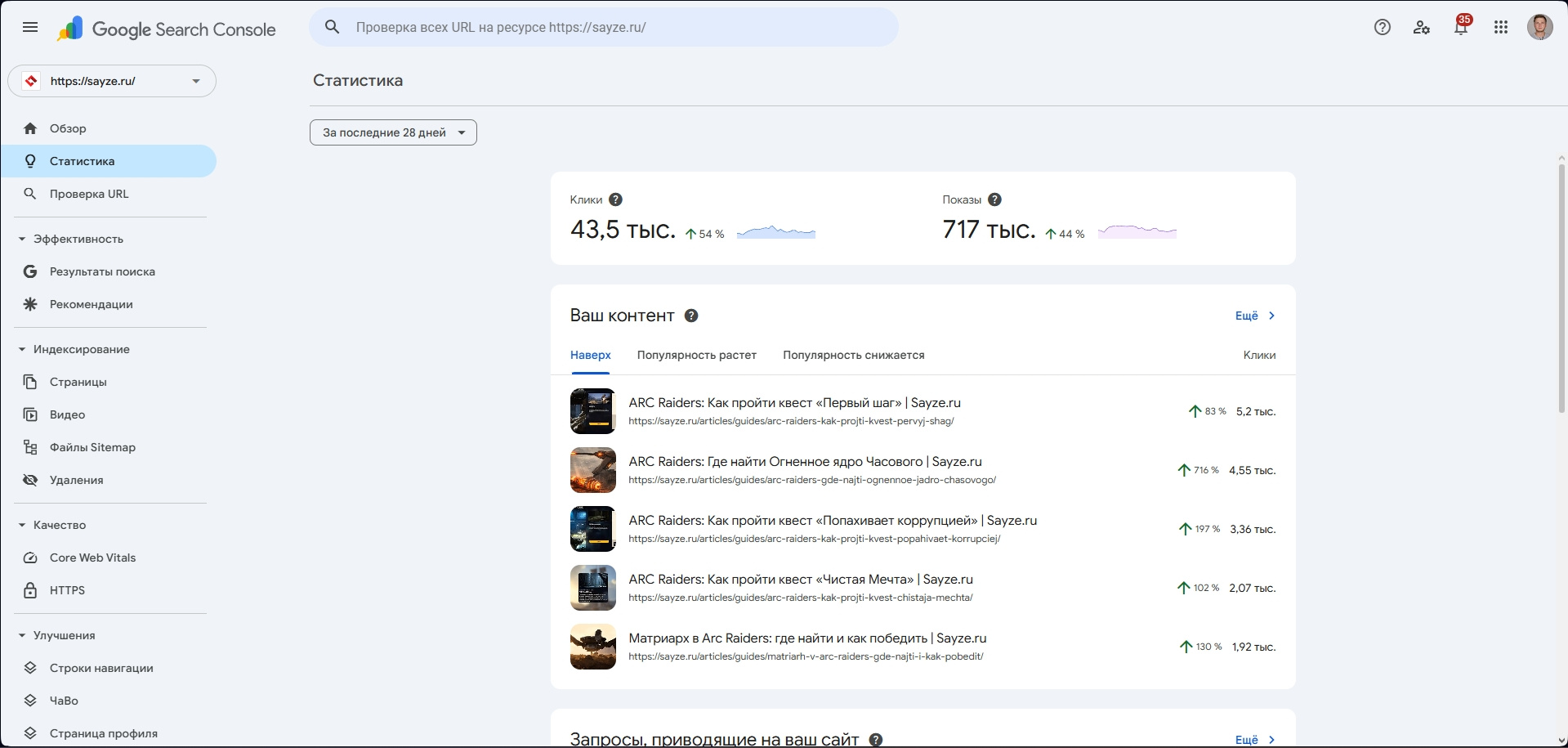Click the Страница профиля layers icon
Screen dimensions: 1568x748
tap(30, 733)
